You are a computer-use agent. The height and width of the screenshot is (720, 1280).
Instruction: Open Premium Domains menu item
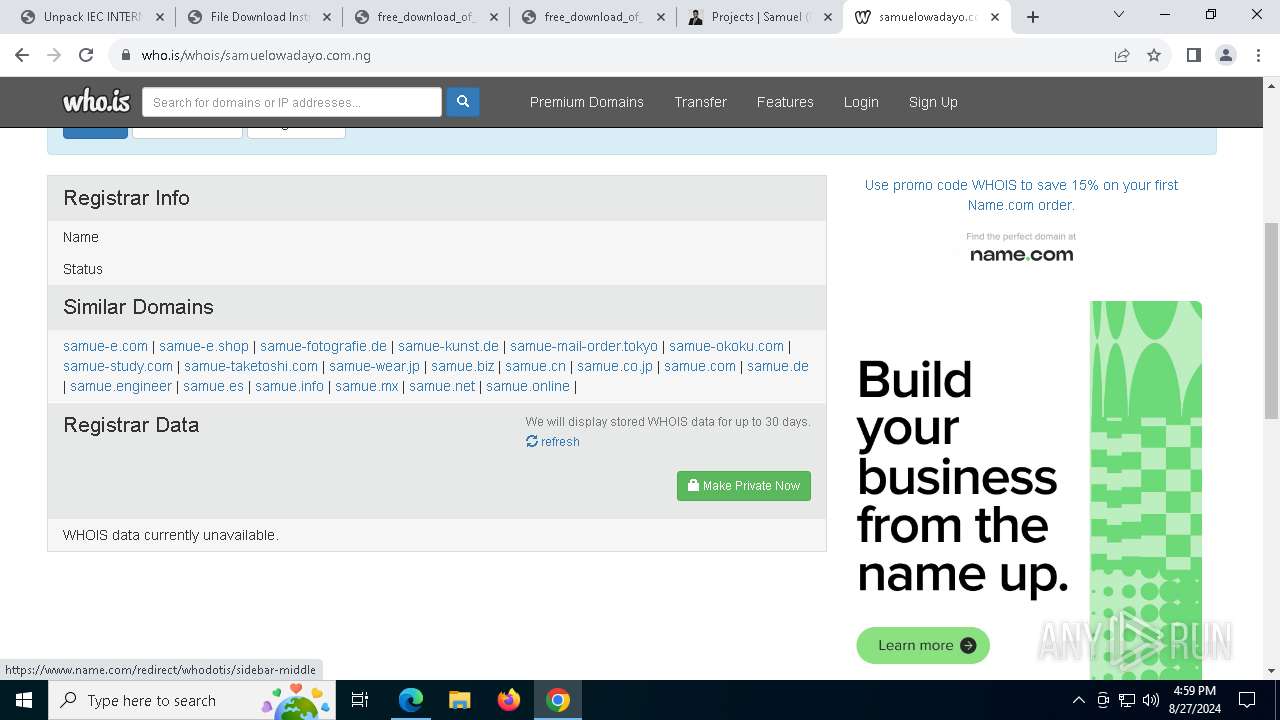click(587, 102)
